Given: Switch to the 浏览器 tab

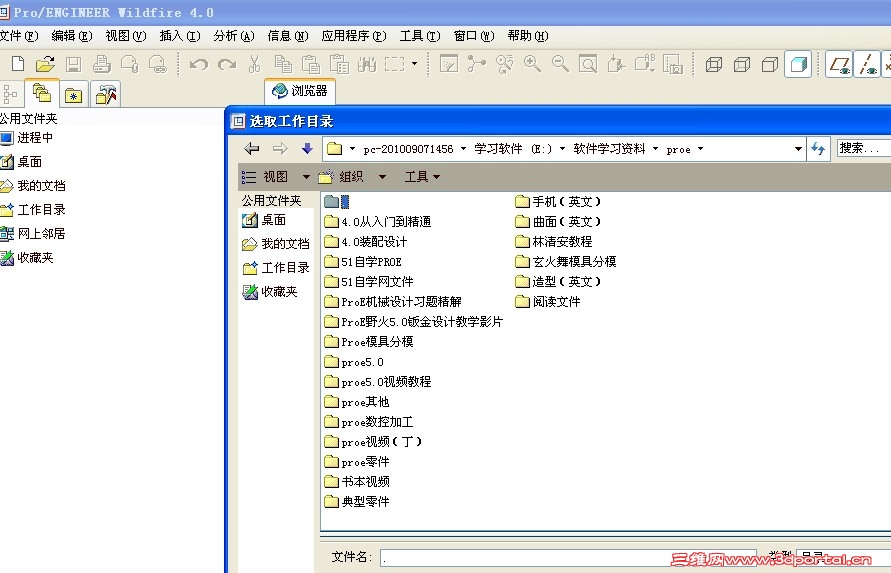Looking at the screenshot, I should pos(299,91).
